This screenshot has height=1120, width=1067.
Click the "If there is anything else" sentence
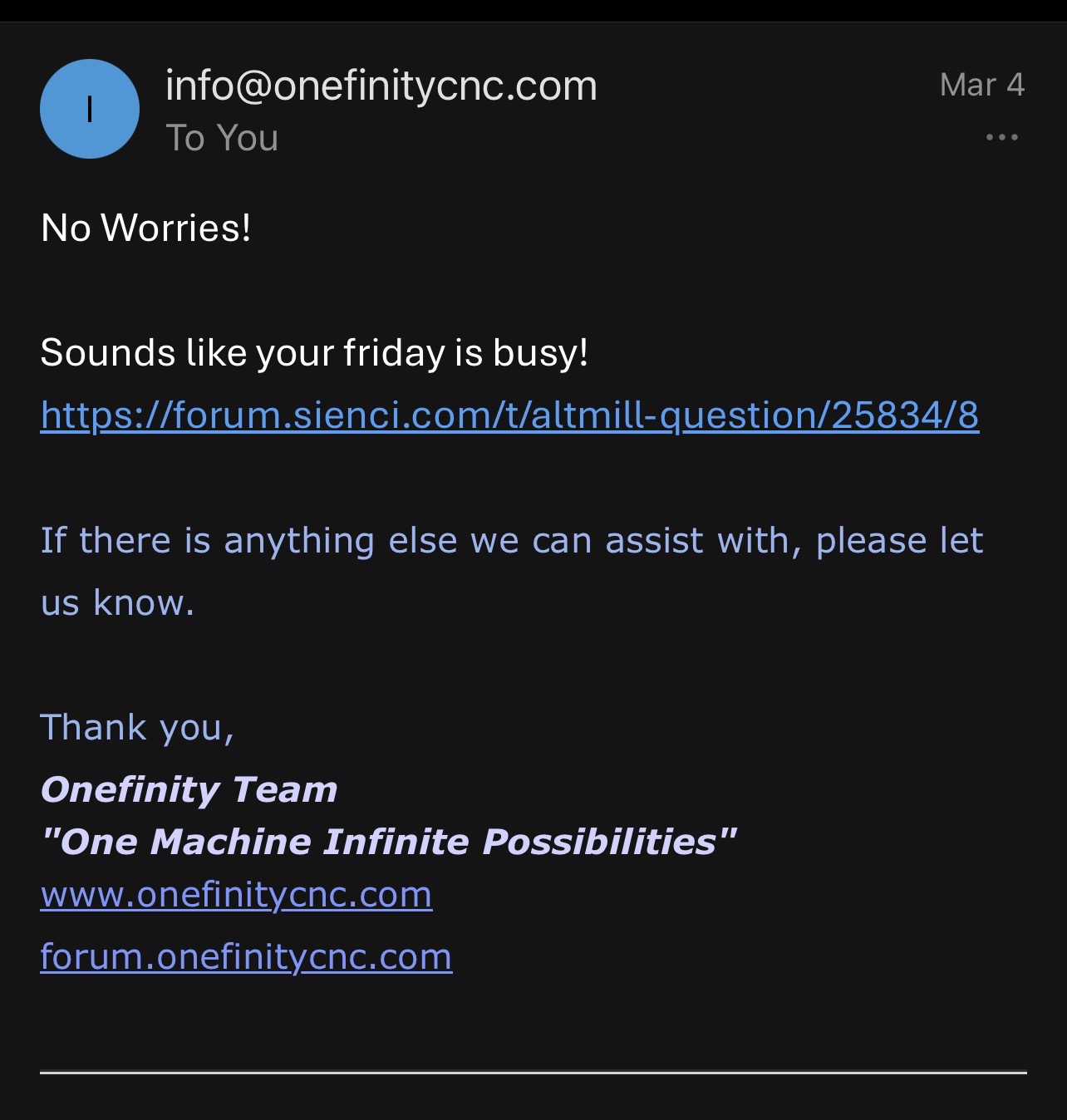[x=249, y=540]
